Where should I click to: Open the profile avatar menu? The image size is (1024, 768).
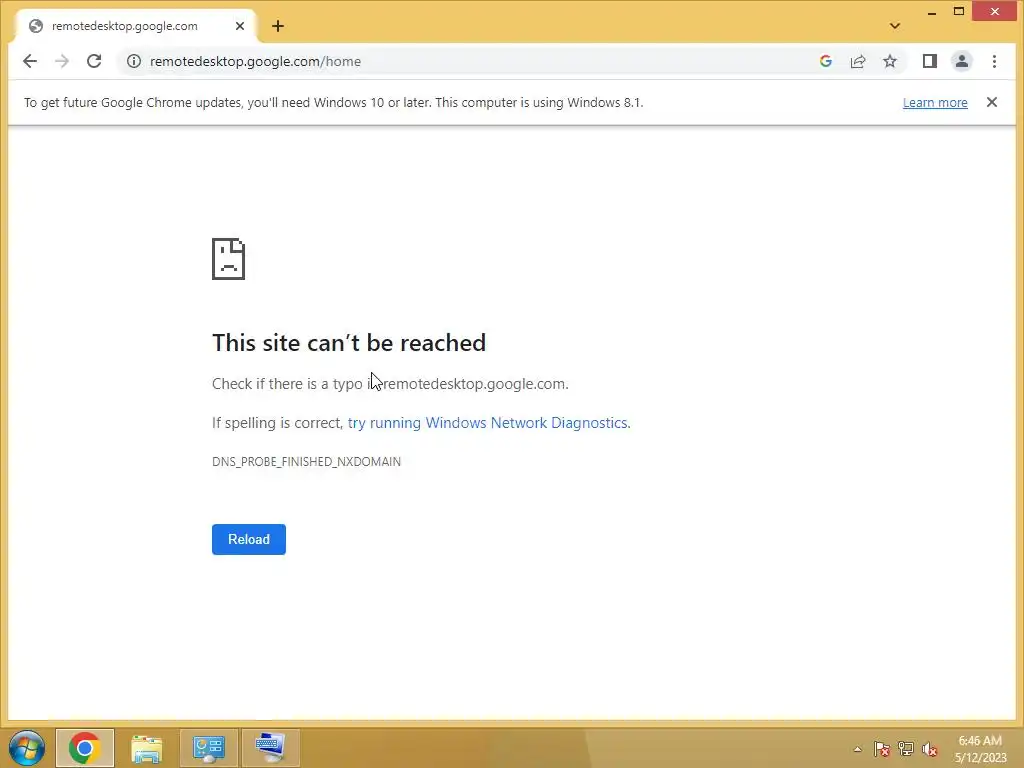962,61
